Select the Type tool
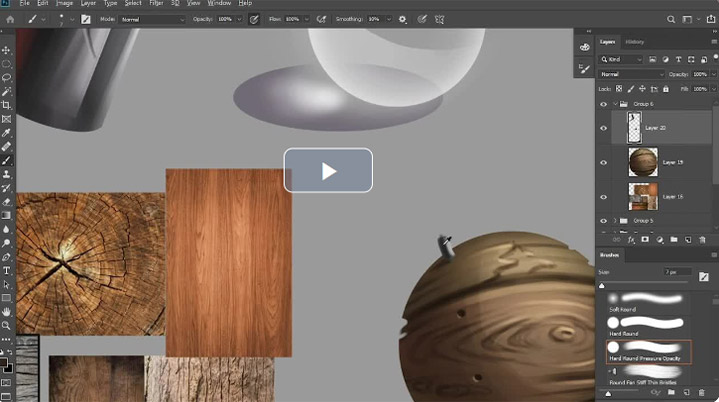This screenshot has width=719, height=402. [6, 270]
